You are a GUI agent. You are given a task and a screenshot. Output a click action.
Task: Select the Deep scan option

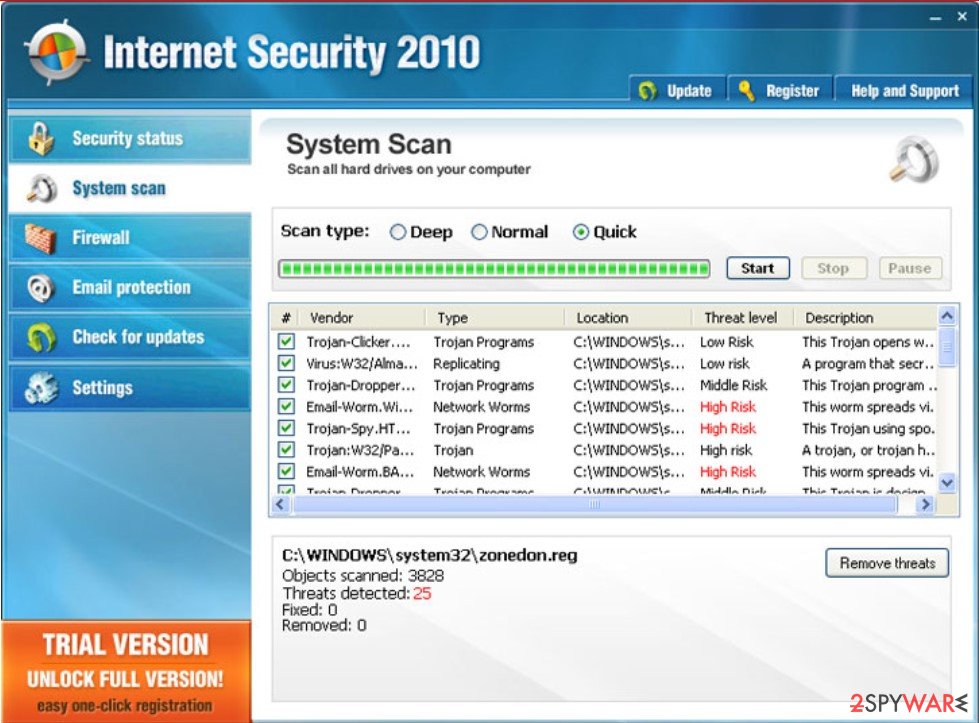point(399,231)
